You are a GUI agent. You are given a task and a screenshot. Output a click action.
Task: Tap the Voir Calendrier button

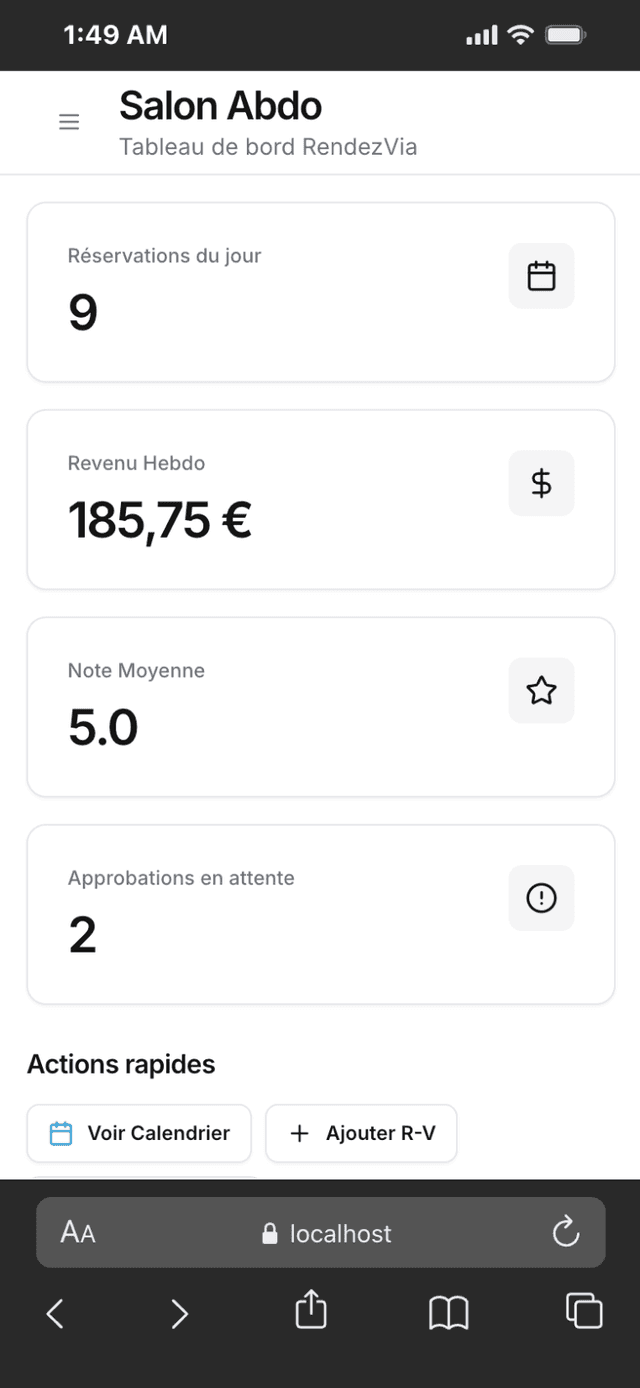tap(139, 1133)
